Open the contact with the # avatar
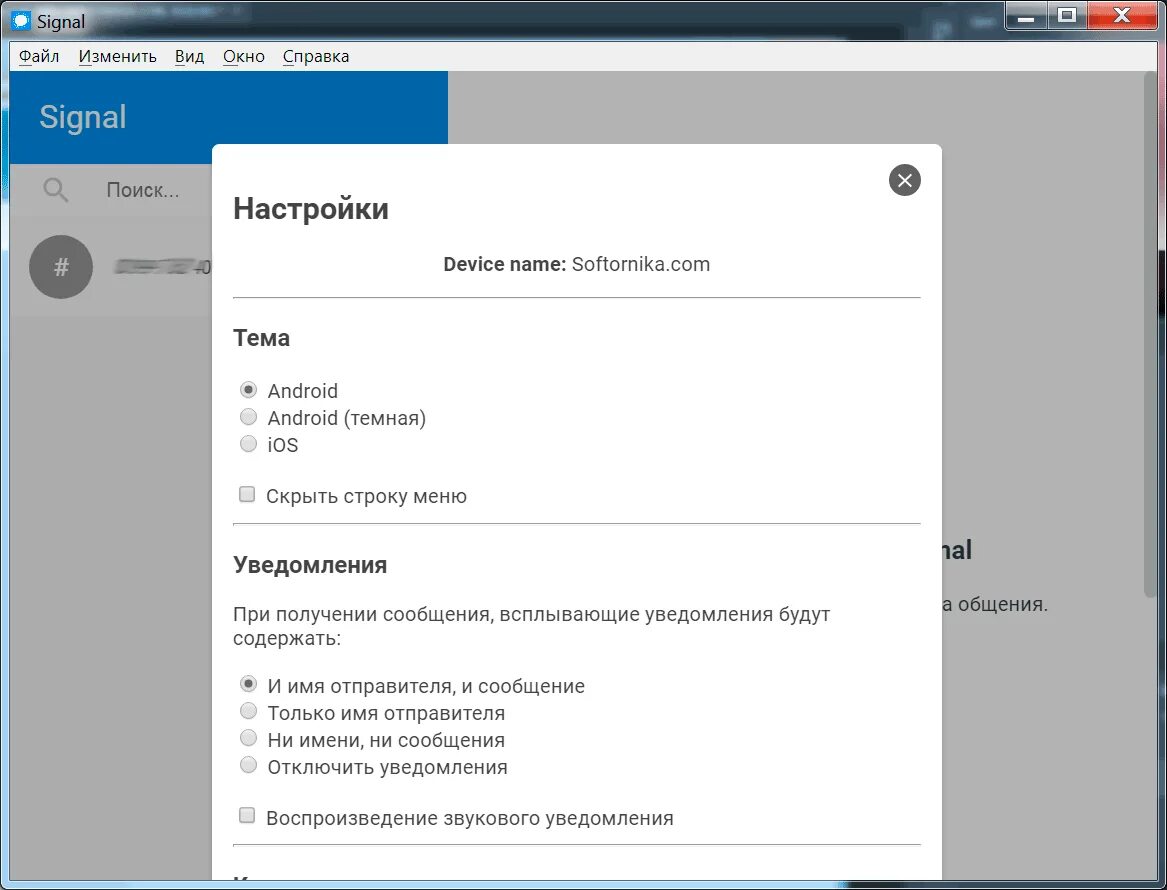 [x=61, y=266]
